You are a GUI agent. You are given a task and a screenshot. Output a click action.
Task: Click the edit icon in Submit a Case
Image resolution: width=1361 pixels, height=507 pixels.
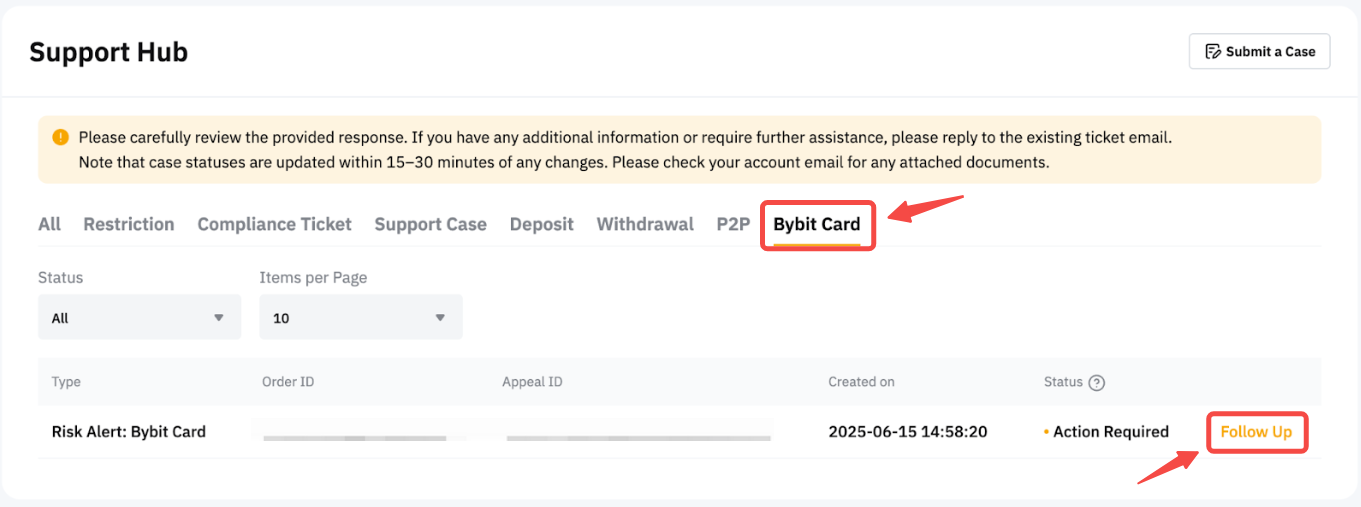pyautogui.click(x=1213, y=52)
